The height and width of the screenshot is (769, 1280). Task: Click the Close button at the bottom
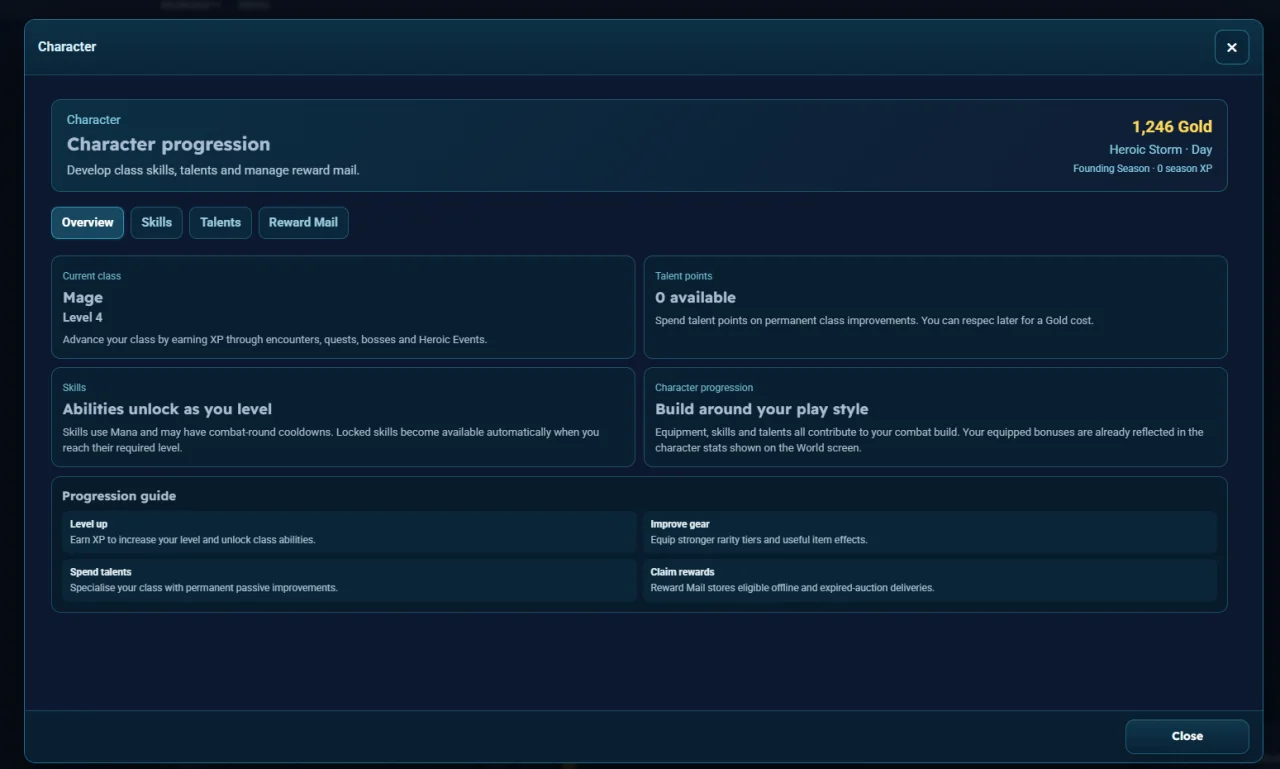click(x=1187, y=736)
